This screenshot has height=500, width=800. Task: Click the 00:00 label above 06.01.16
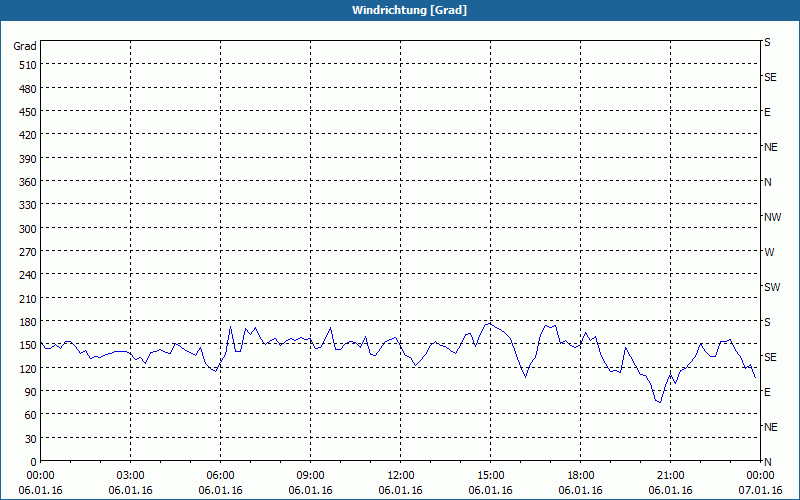(x=40, y=476)
